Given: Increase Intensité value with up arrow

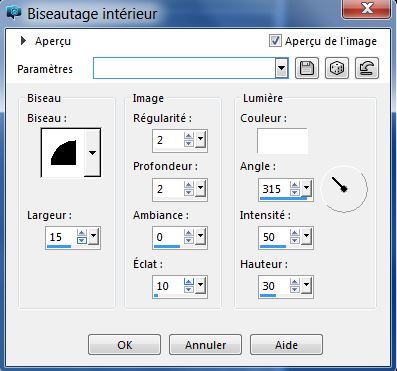Looking at the screenshot, I should click(x=295, y=233).
